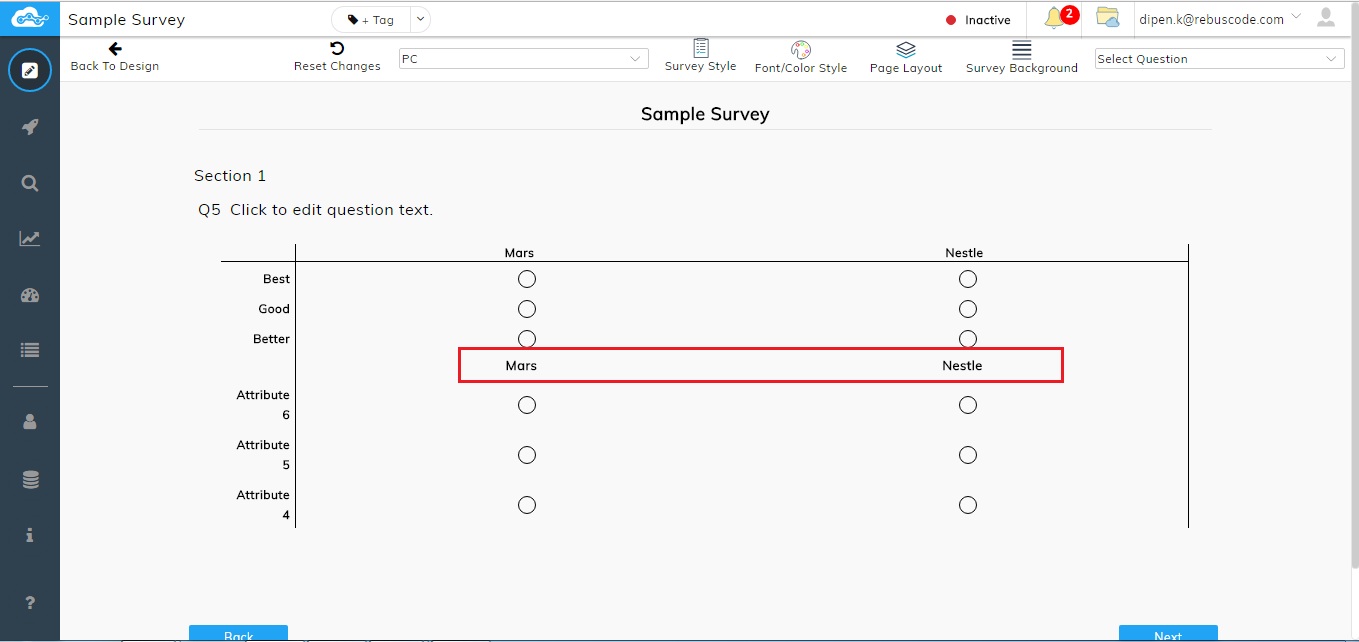Image resolution: width=1359 pixels, height=642 pixels.
Task: Click the Next button
Action: [1168, 634]
